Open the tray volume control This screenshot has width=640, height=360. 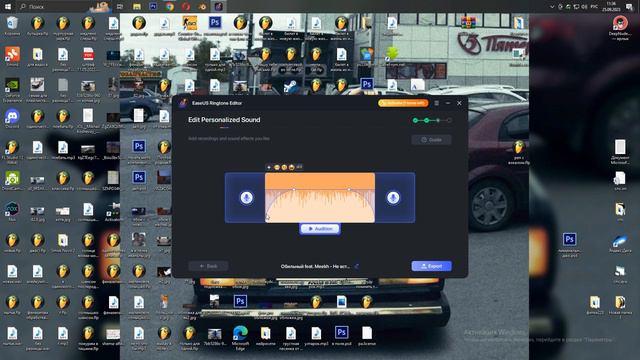[584, 7]
